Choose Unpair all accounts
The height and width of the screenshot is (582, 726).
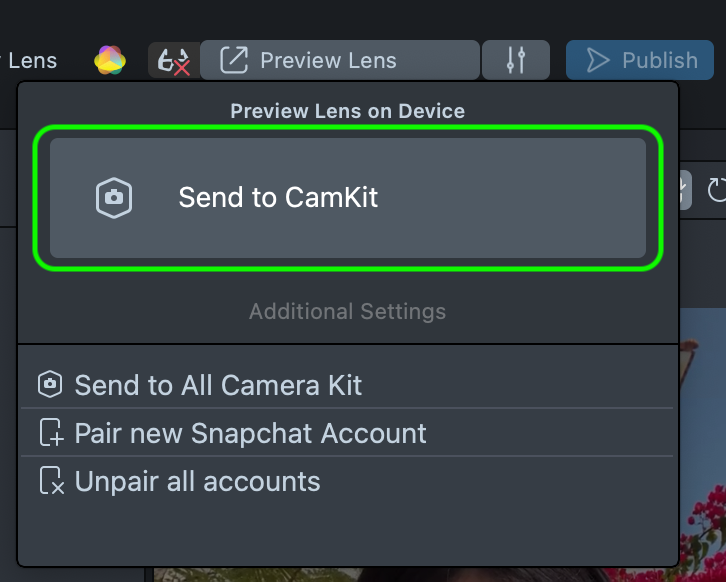point(197,481)
